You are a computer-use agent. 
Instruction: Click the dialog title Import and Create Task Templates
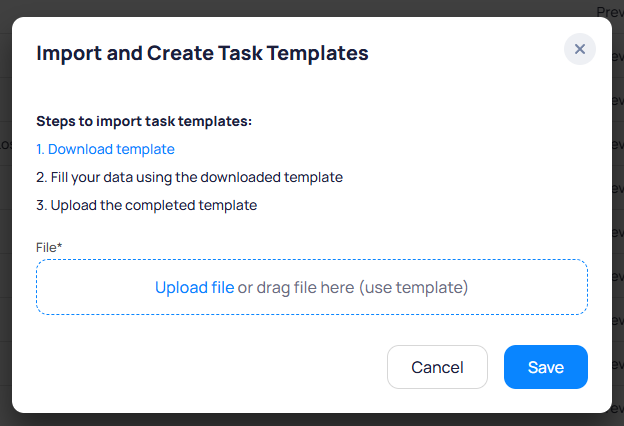click(202, 53)
